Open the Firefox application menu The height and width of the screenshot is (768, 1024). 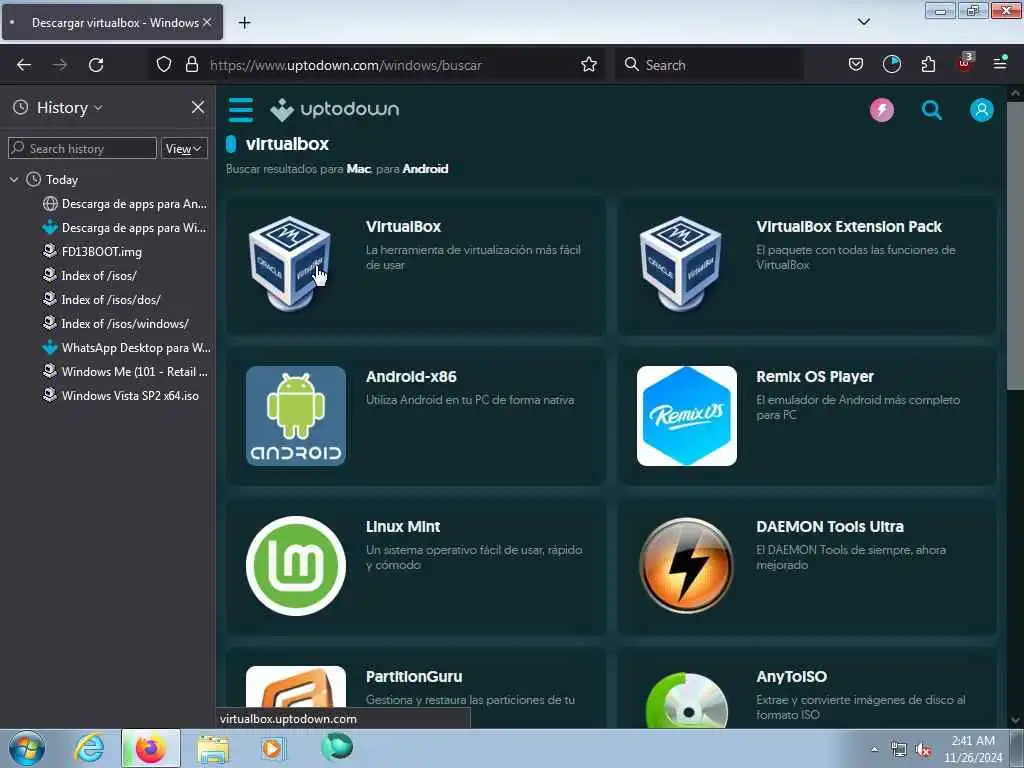1000,63
